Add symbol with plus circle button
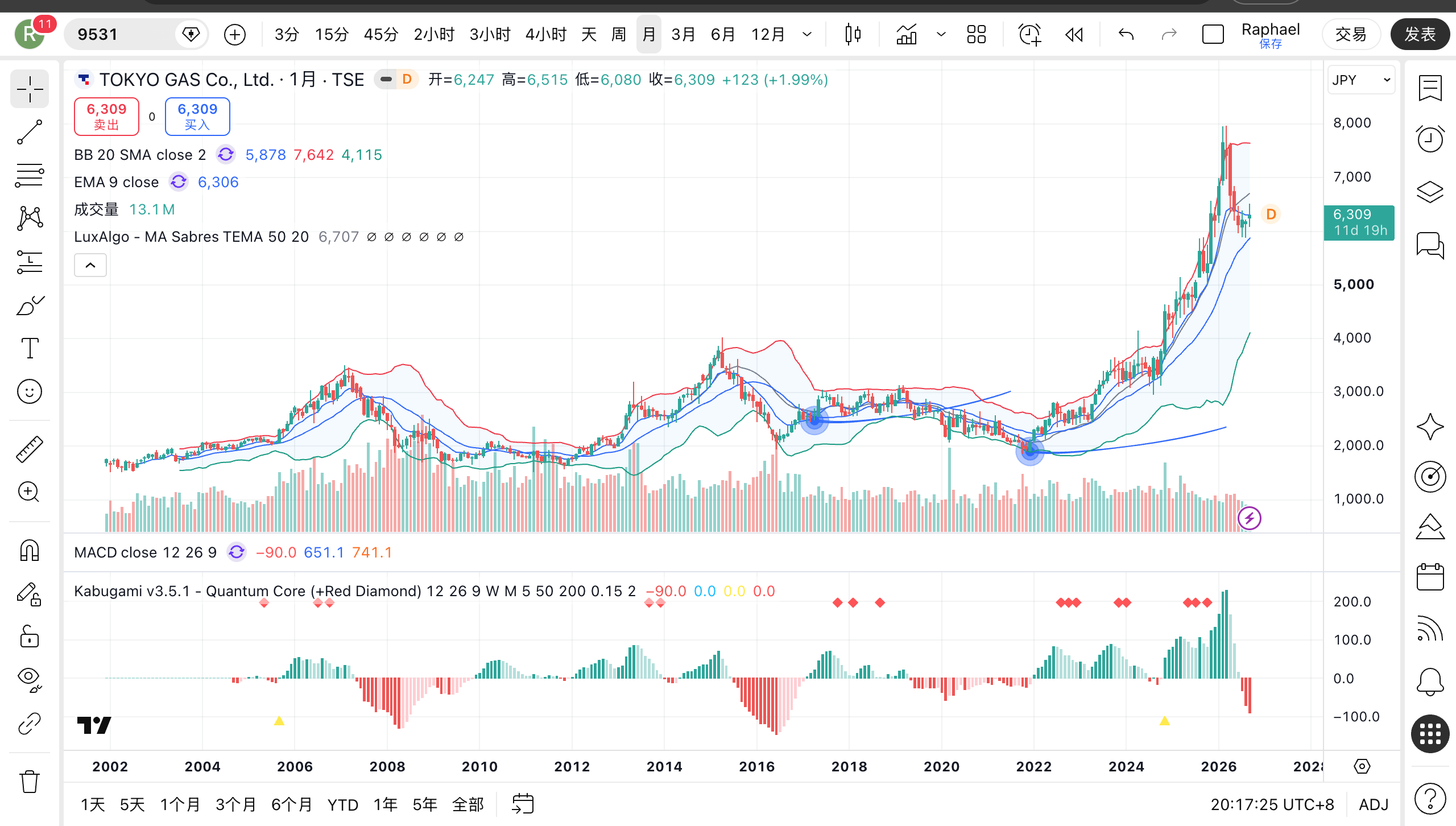This screenshot has width=1456, height=826. tap(235, 34)
